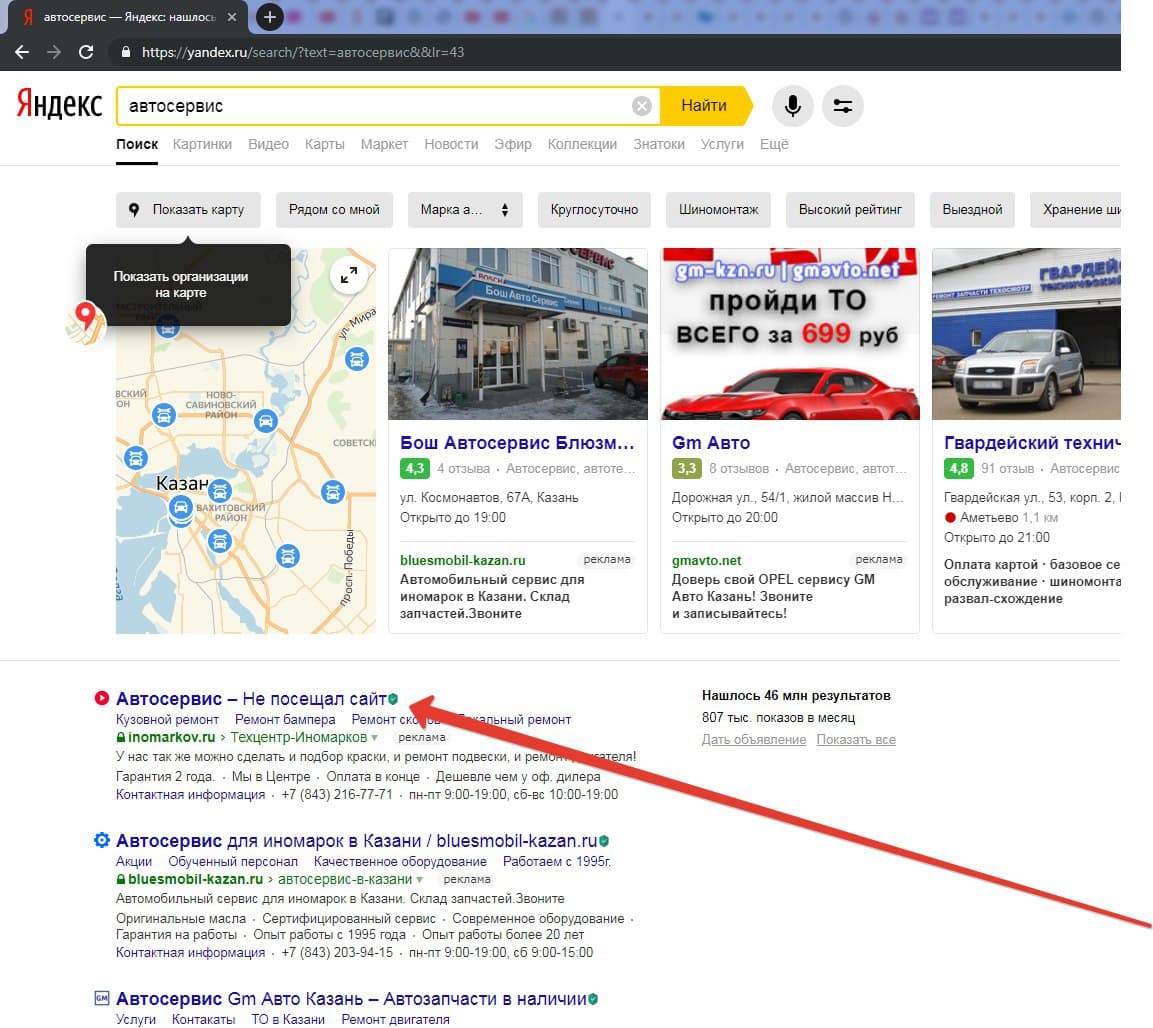Open the Услуги tab
Viewport: 1153px width, 1028px height.
tap(722, 144)
